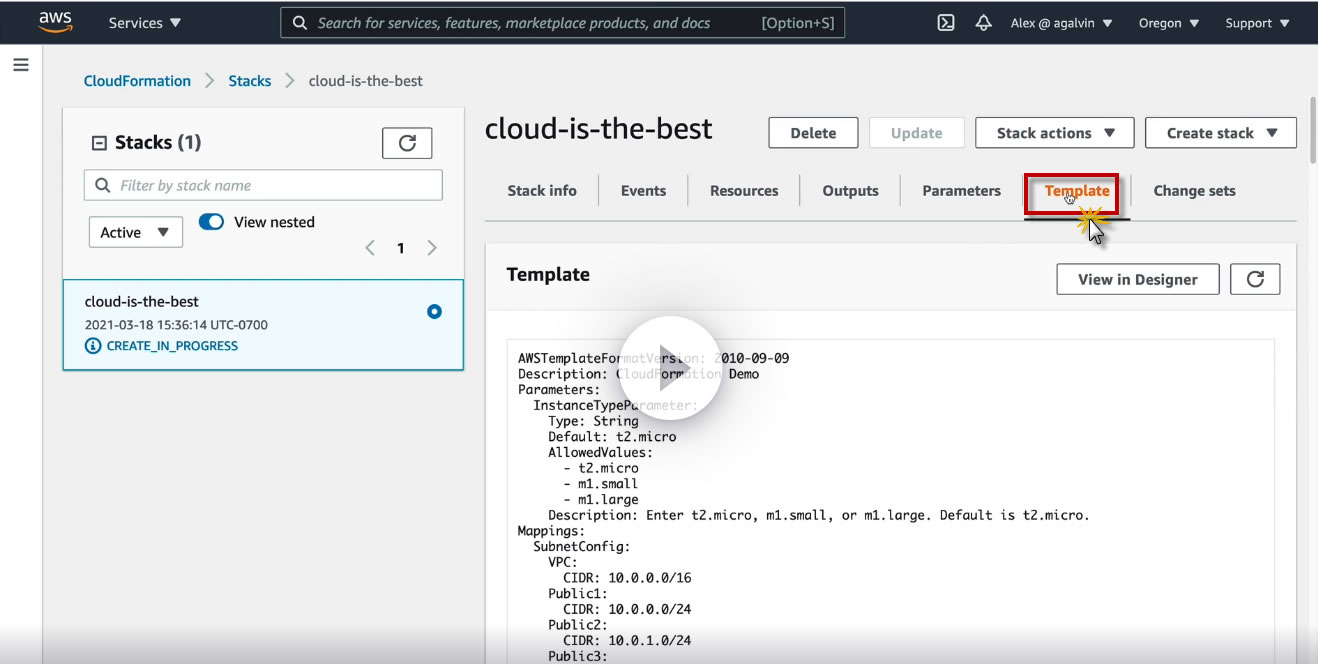Open the hamburger navigation menu
This screenshot has width=1318, height=664.
21,65
